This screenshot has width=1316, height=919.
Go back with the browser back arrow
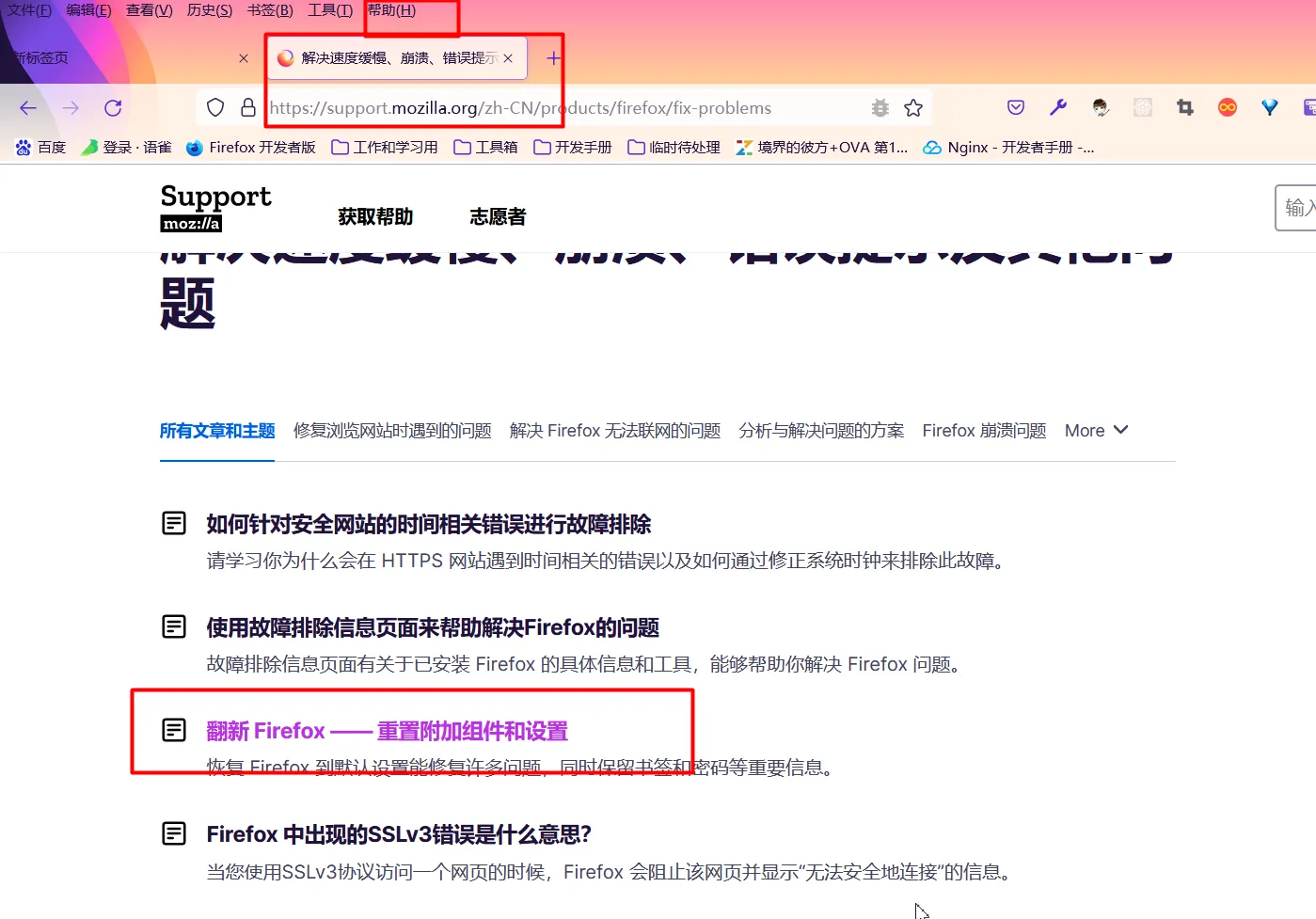(x=28, y=108)
